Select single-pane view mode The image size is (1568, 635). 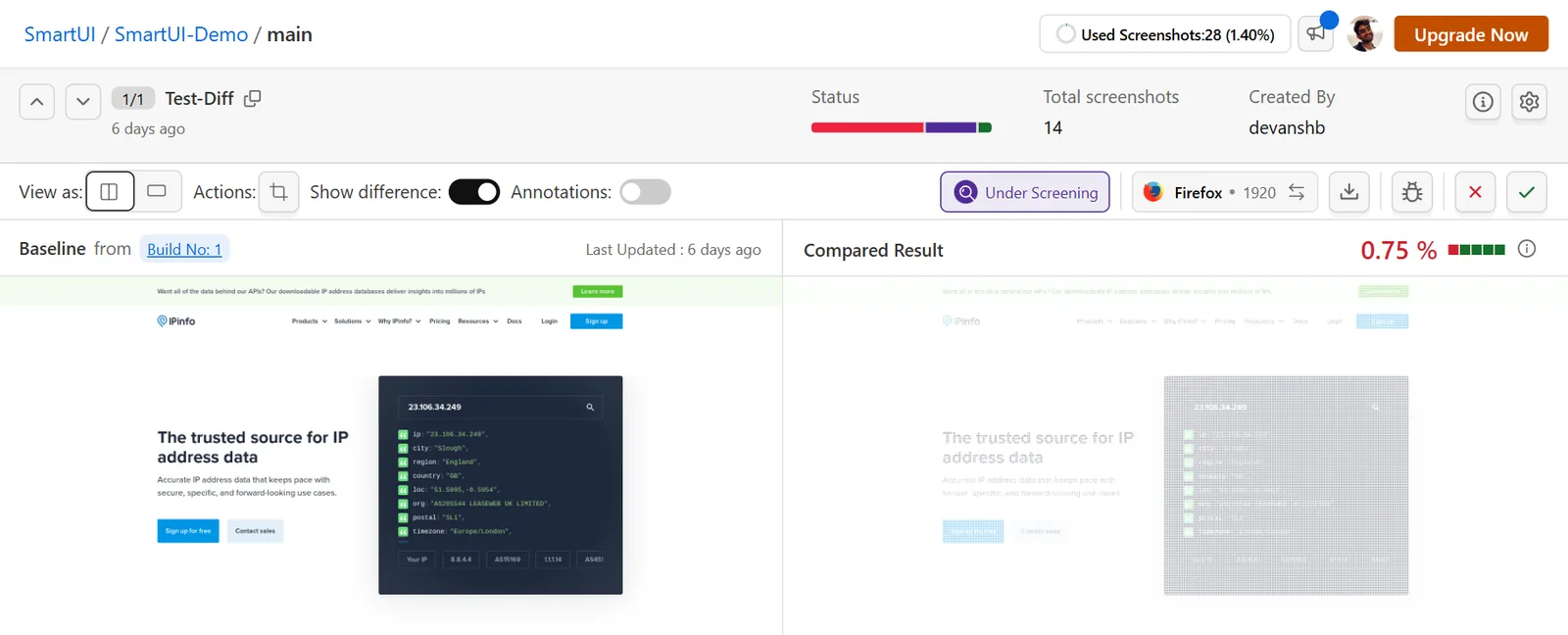click(157, 192)
